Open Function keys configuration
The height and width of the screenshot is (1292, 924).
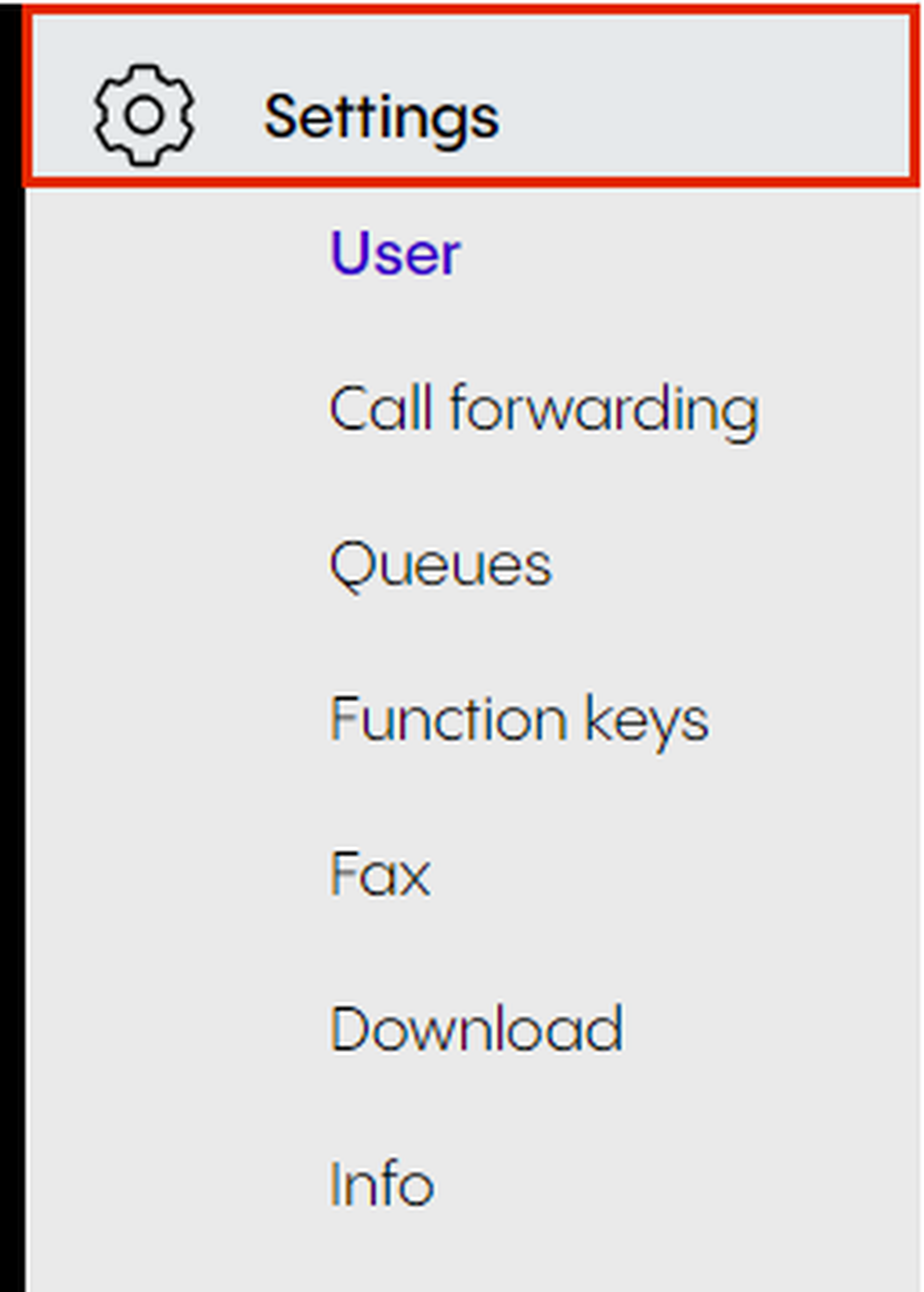[519, 720]
